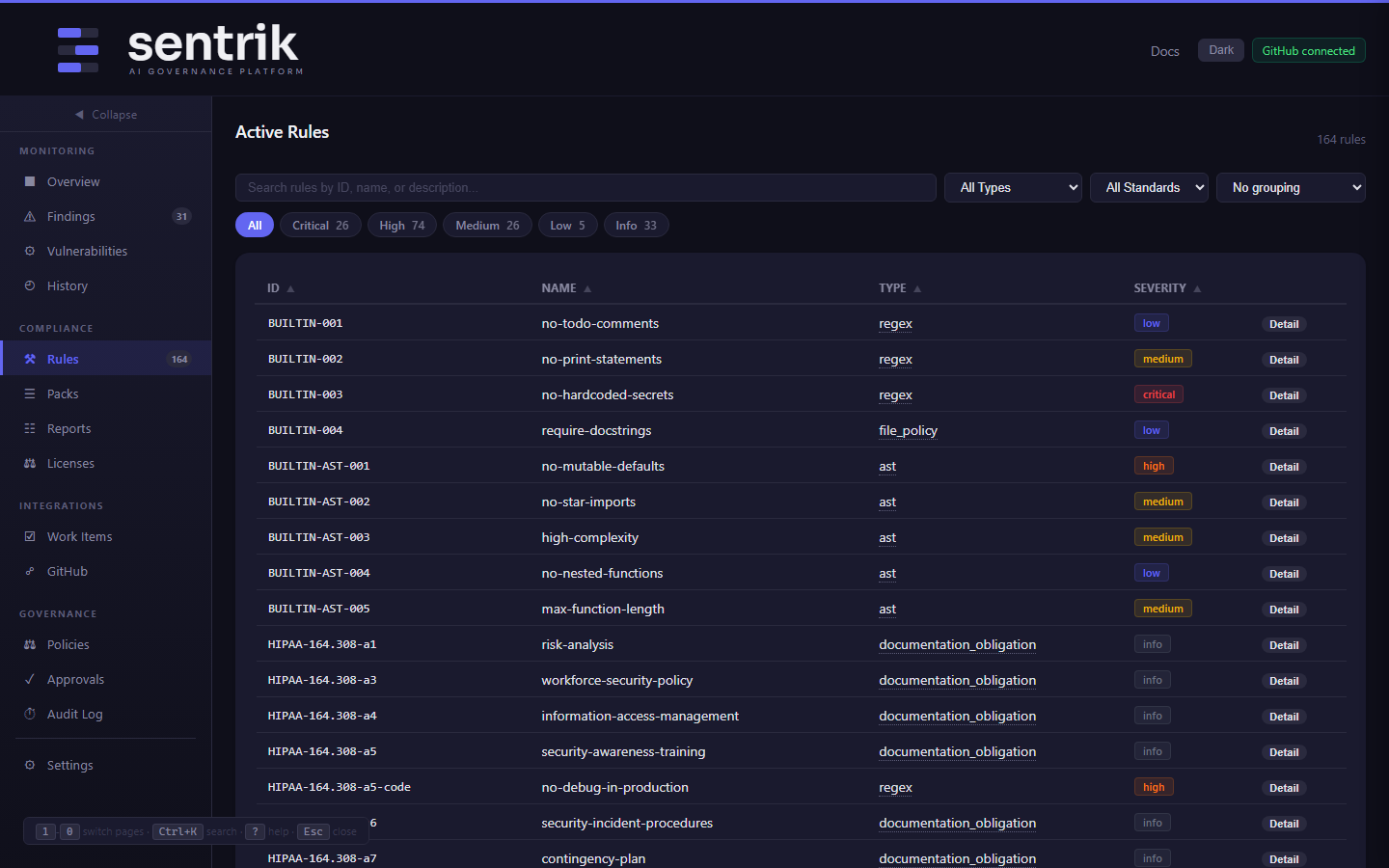1389x868 pixels.
Task: Filter rules by Medium severity
Action: [487, 225]
